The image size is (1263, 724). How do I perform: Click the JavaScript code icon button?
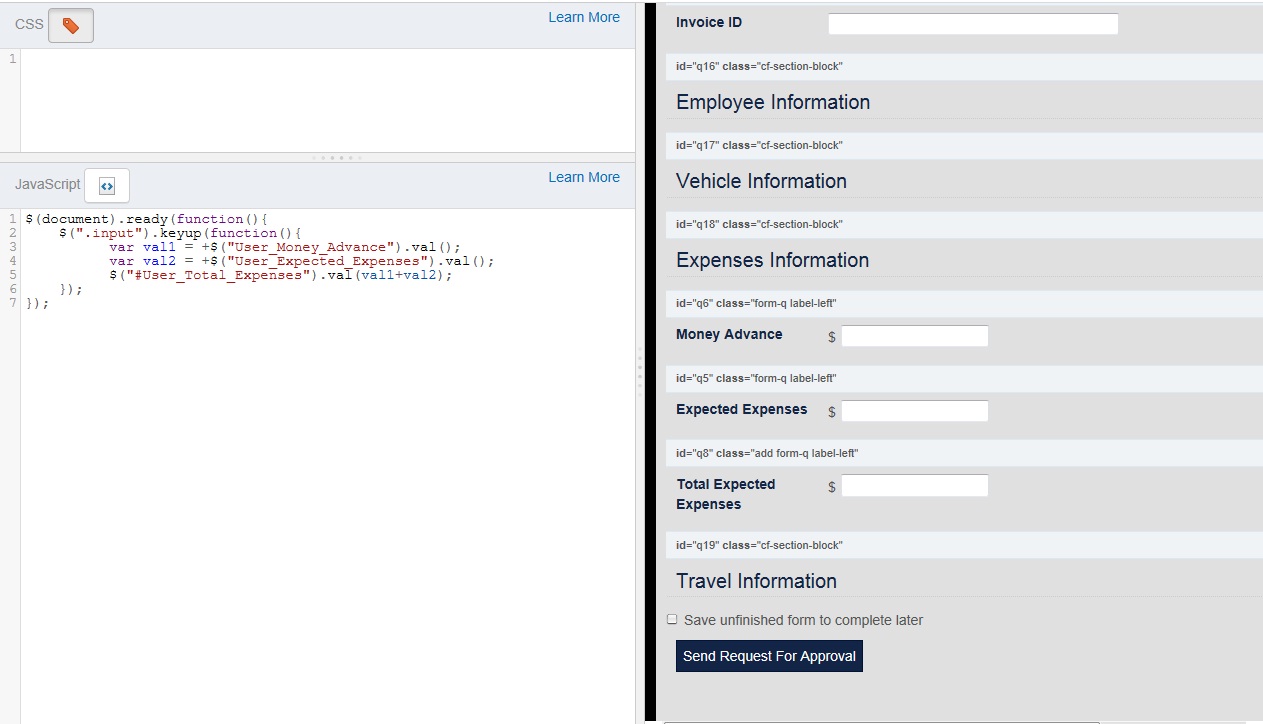[107, 185]
